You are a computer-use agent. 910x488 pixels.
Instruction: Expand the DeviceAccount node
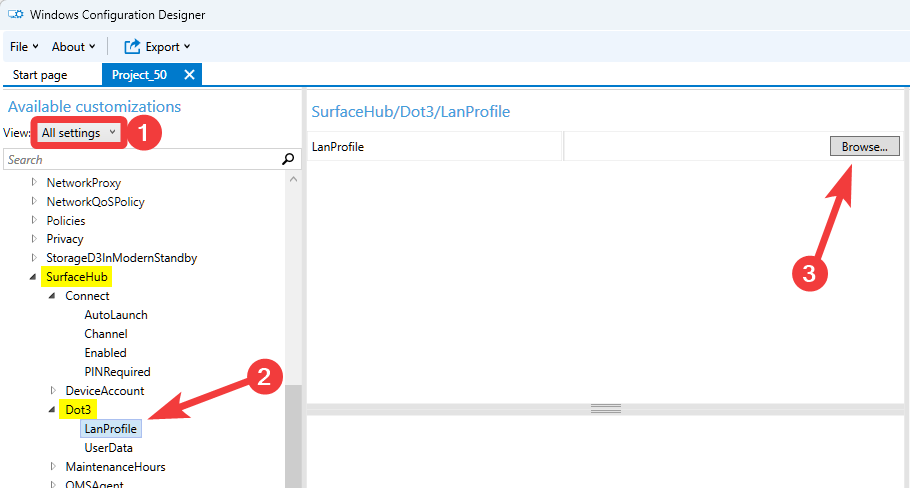53,391
